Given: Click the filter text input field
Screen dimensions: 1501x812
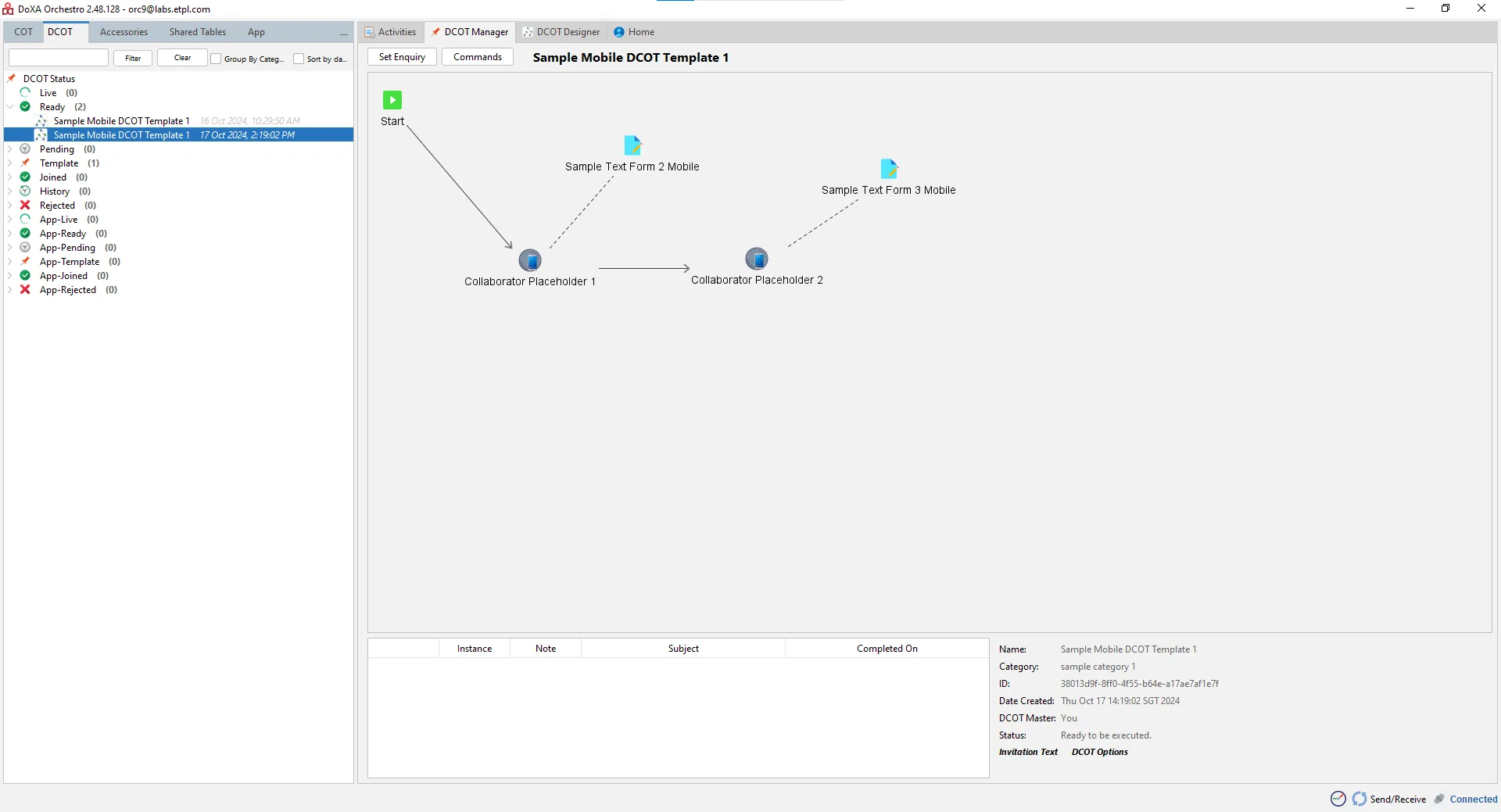Looking at the screenshot, I should [59, 58].
